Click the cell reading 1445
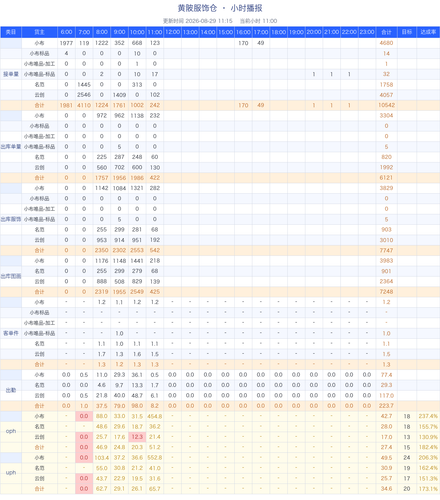440x500 pixels. pyautogui.click(x=84, y=85)
